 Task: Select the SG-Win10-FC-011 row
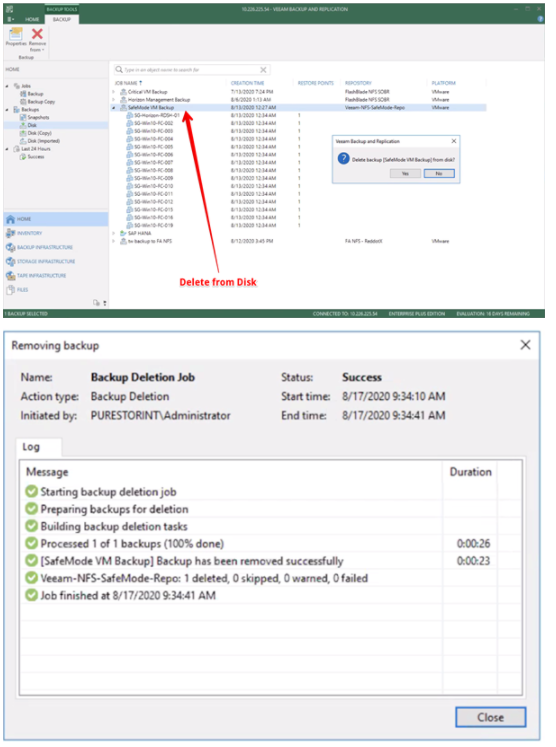coord(299,194)
